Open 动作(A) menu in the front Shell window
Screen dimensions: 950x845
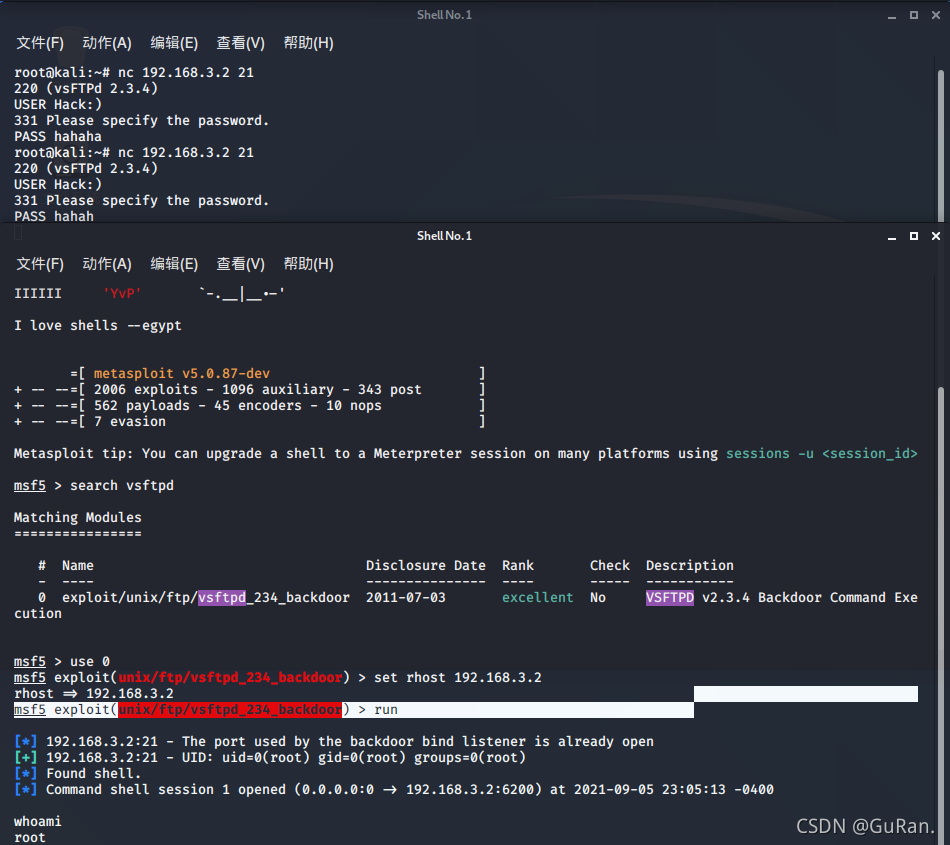click(x=107, y=264)
